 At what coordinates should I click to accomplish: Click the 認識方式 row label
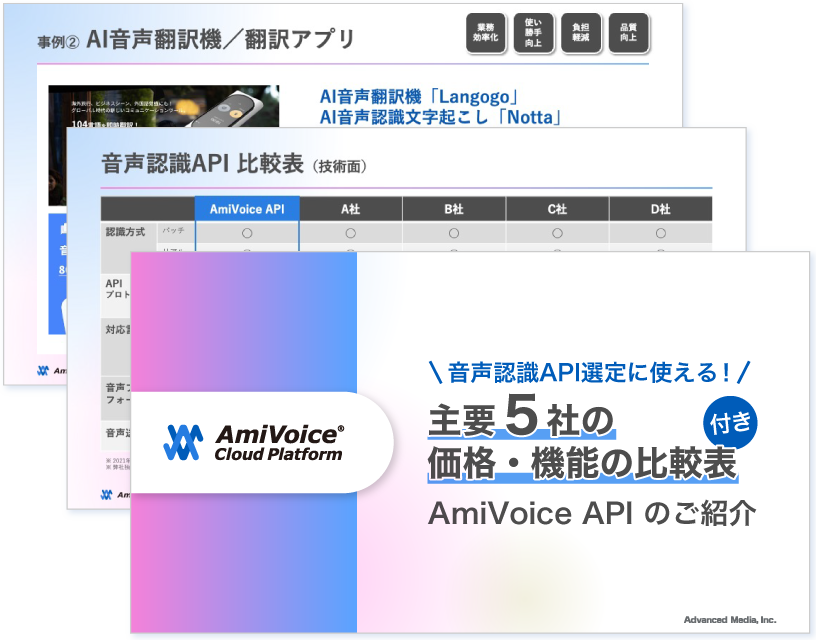tap(125, 232)
